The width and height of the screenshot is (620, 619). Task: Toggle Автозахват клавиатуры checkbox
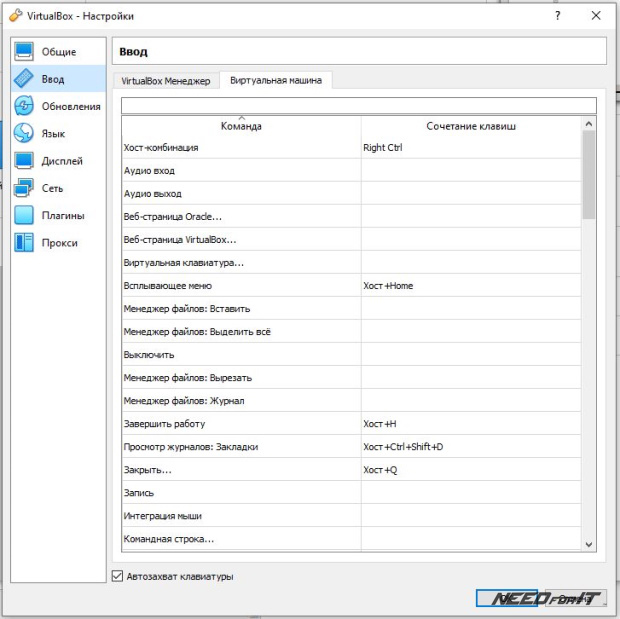tap(117, 576)
